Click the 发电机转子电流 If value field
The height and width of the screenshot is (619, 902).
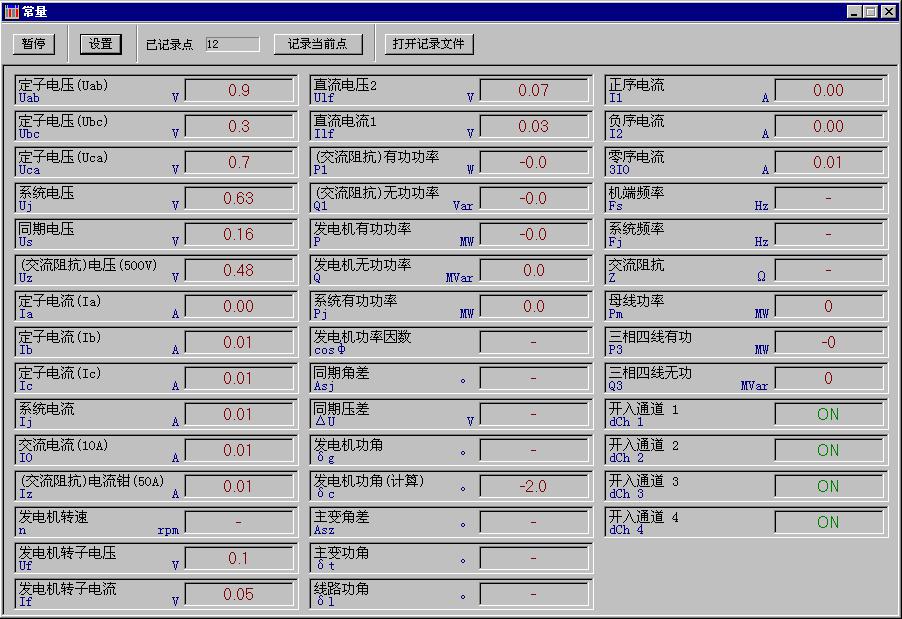point(239,594)
